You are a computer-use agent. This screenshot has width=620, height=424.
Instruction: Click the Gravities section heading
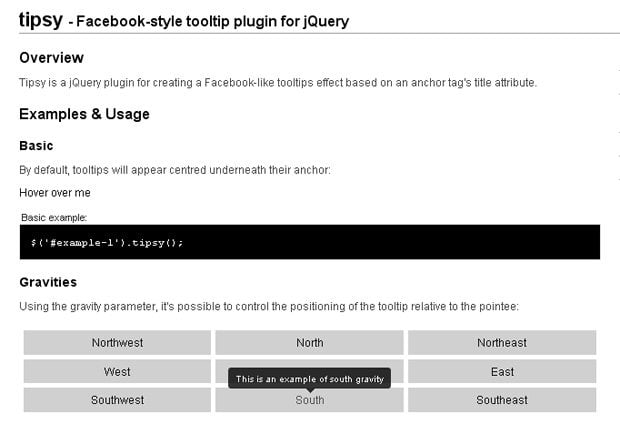tap(48, 282)
